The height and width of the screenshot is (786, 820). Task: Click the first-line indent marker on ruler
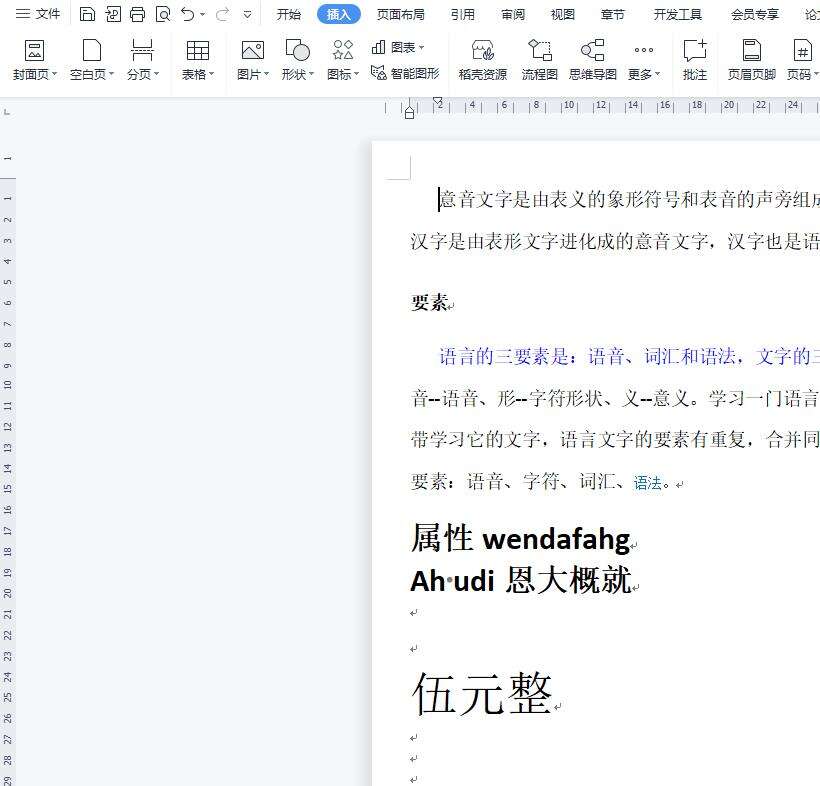pos(438,101)
